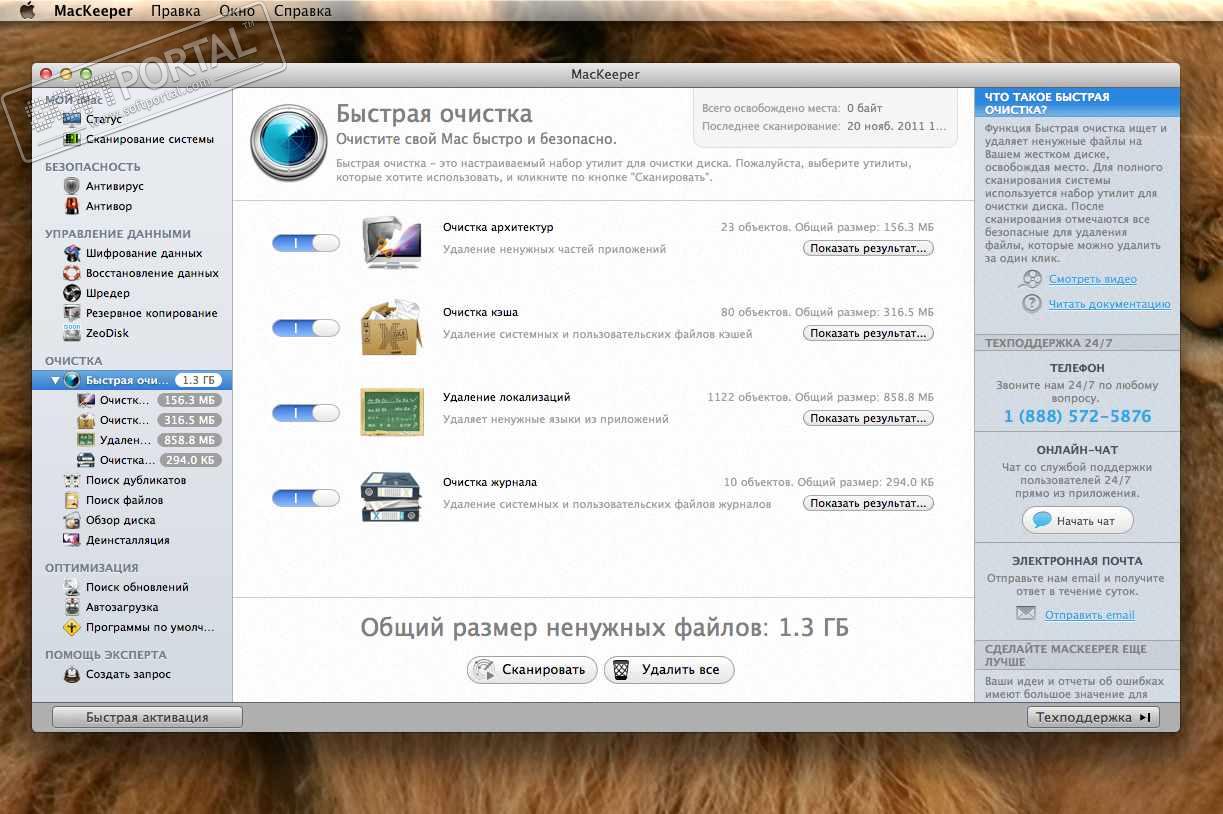Click the Быстрая активация button

tap(147, 717)
